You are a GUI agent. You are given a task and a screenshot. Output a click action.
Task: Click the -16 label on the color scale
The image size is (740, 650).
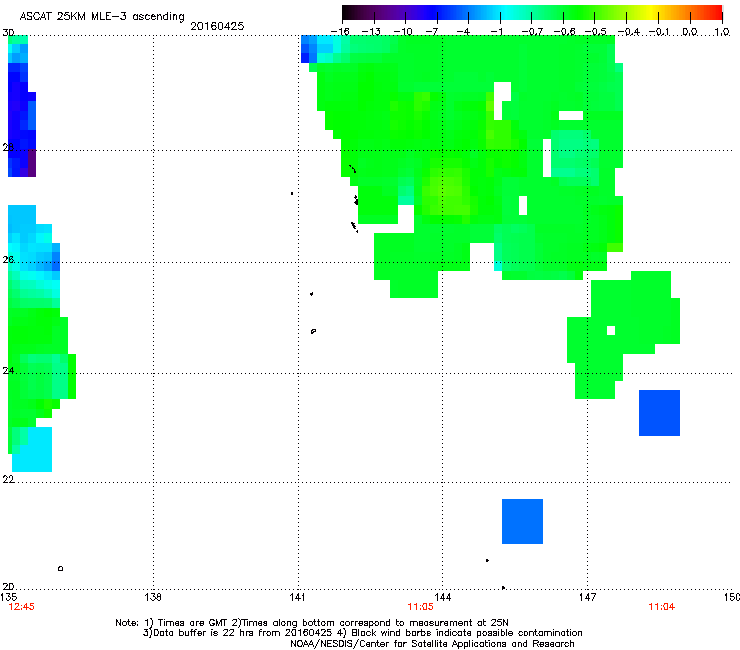click(x=340, y=32)
